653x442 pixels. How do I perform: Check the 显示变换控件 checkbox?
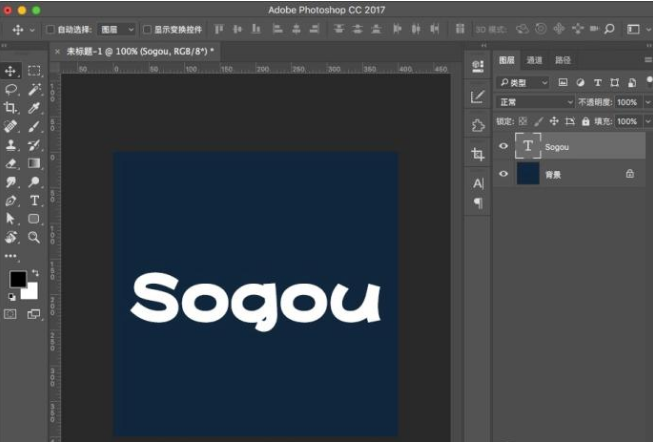coord(147,30)
